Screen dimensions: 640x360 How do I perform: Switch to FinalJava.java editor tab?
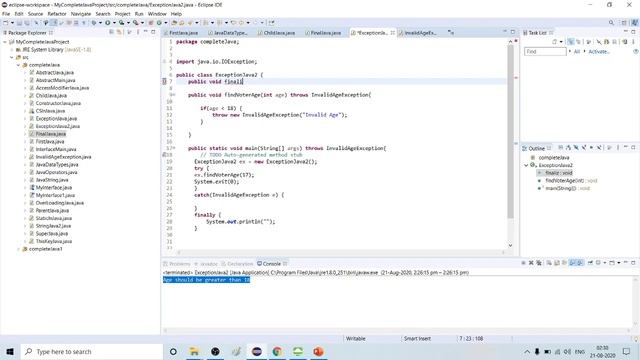[x=325, y=33]
